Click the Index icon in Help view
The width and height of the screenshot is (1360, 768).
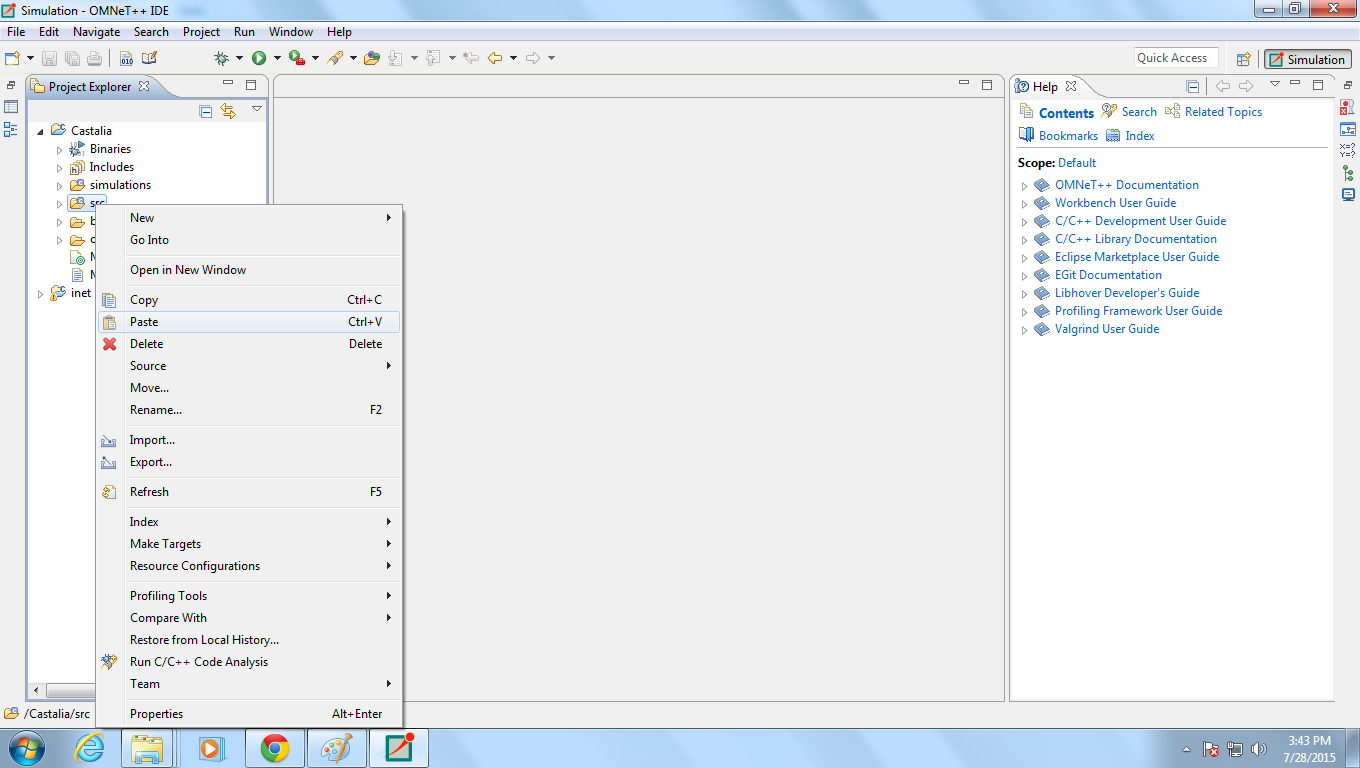1113,135
